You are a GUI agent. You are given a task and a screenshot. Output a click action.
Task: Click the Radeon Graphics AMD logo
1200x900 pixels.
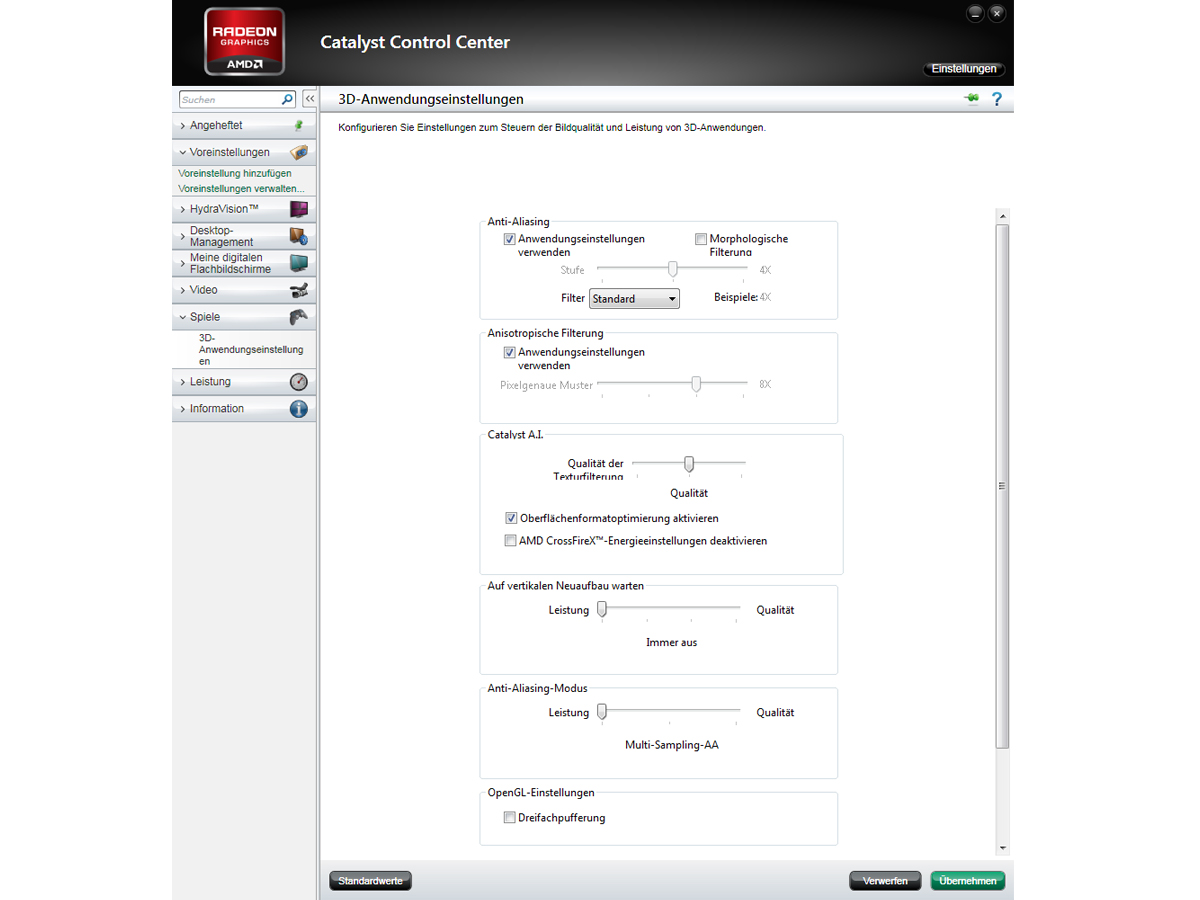point(244,42)
